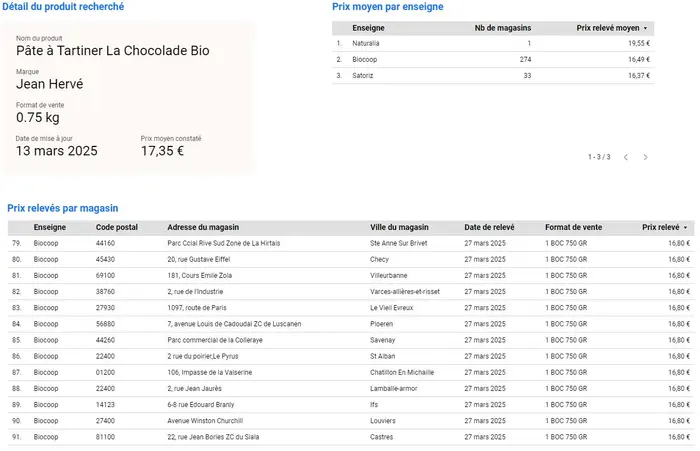
Task: Click address 22, rue Jean Bories ZC du Siala
Action: coord(213,437)
